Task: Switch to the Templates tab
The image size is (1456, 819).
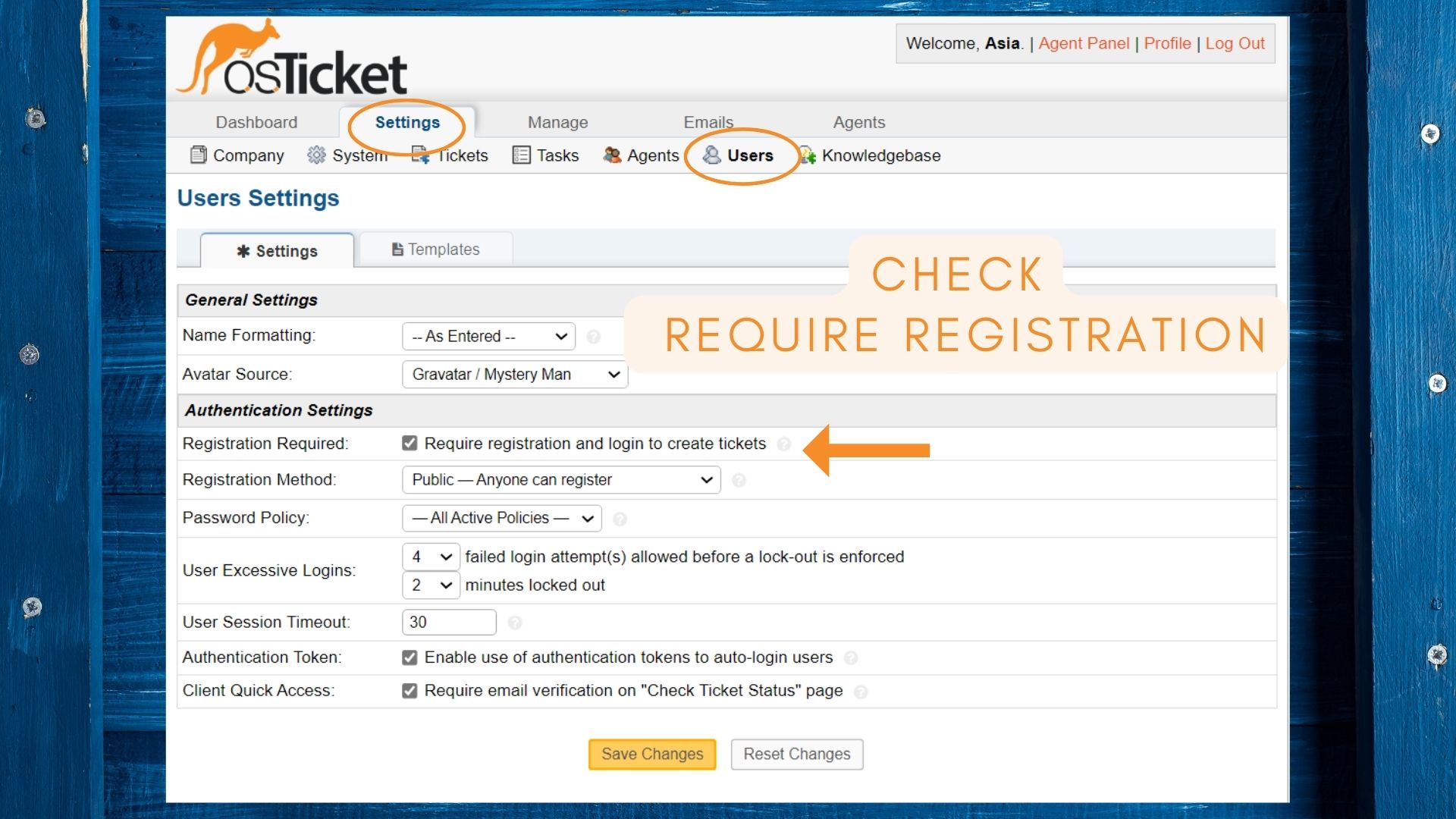Action: click(x=436, y=249)
